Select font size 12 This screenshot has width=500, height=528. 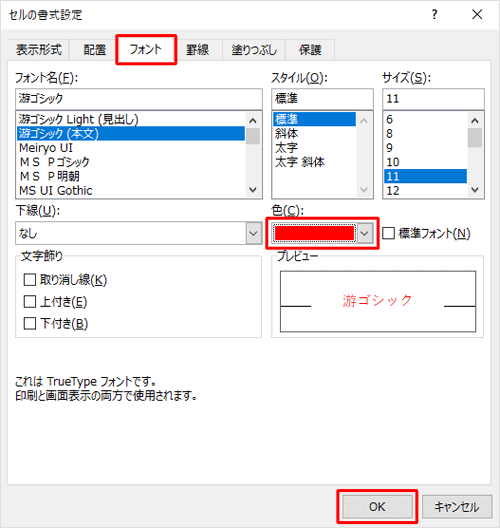tap(425, 191)
